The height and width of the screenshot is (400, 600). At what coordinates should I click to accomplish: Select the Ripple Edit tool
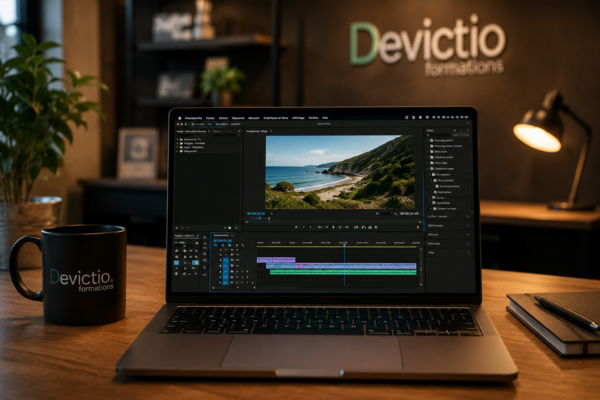[x=205, y=248]
